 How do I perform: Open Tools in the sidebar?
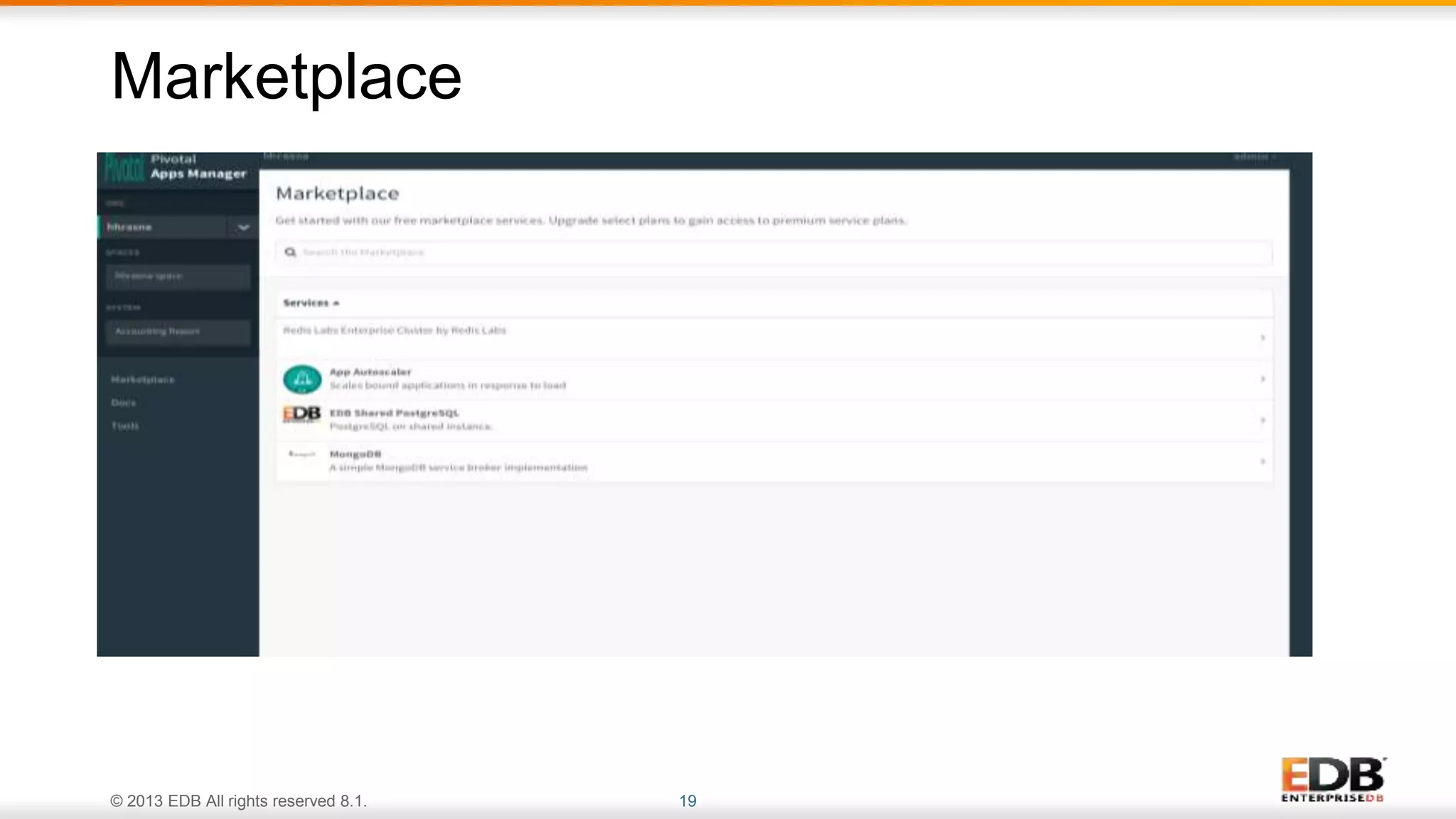[x=124, y=426]
